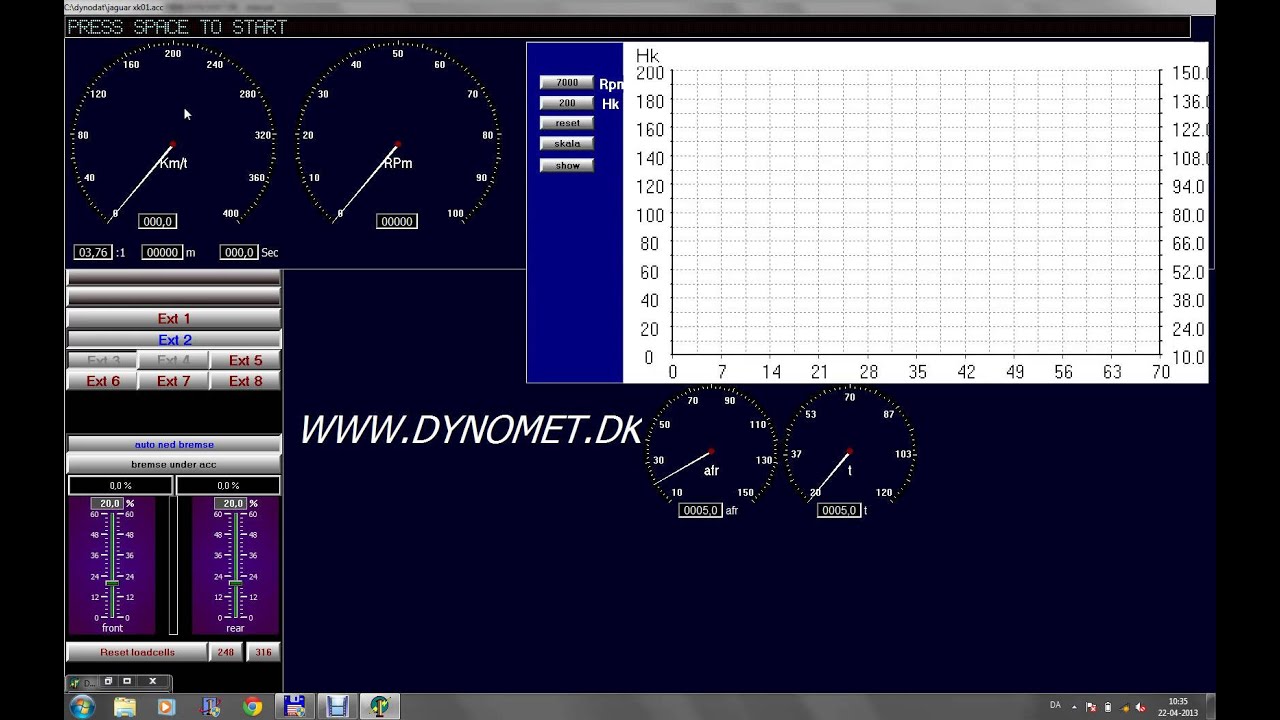1280x720 pixels.
Task: Click the bremse under acc button
Action: click(174, 464)
